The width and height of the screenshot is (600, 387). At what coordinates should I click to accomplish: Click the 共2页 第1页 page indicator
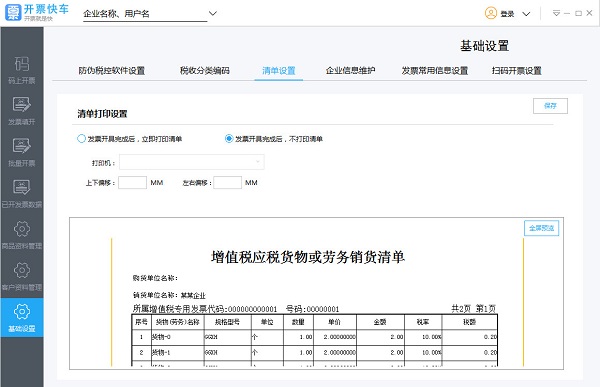point(474,309)
